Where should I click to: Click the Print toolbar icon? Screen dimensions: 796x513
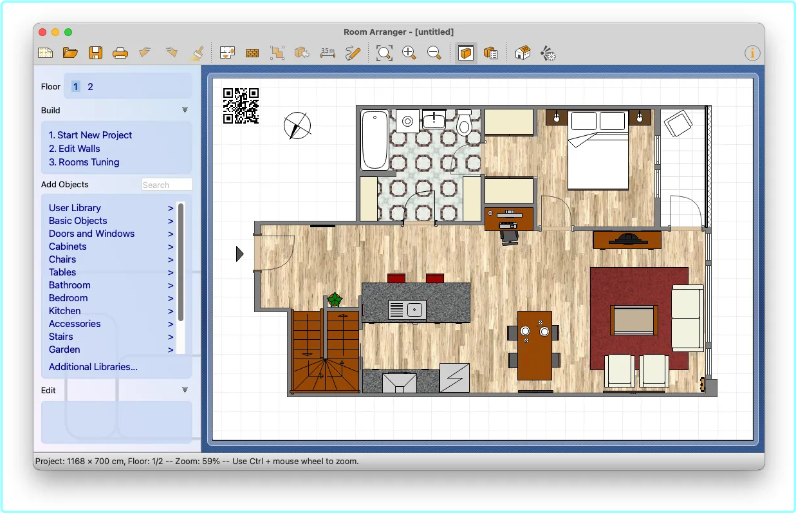click(120, 53)
